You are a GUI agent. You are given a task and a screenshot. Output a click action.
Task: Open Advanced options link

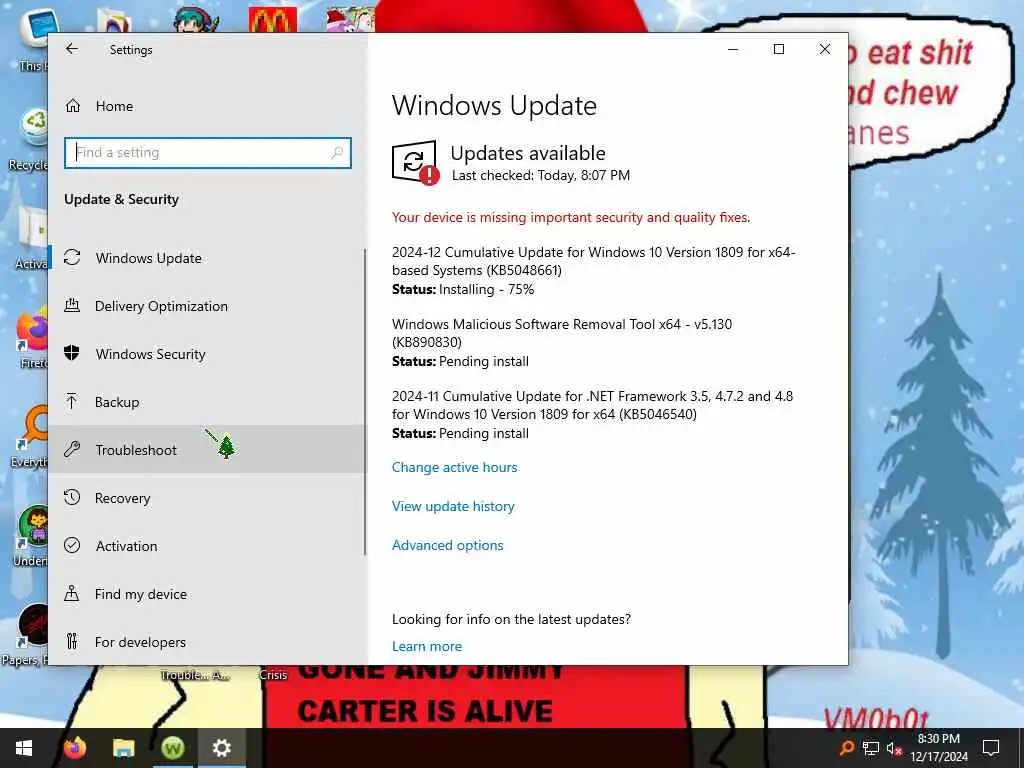(447, 545)
